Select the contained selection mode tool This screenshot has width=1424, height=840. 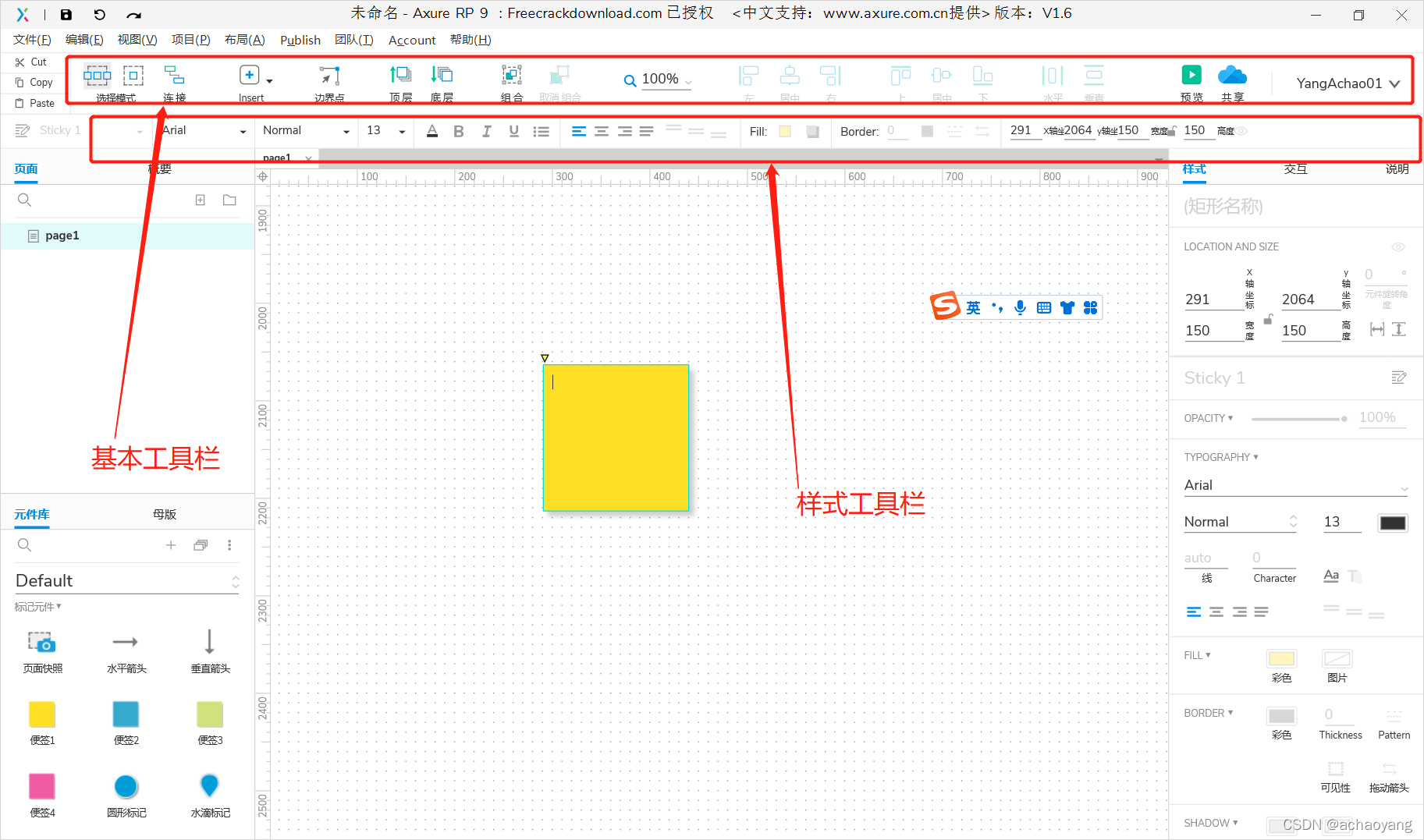point(133,76)
